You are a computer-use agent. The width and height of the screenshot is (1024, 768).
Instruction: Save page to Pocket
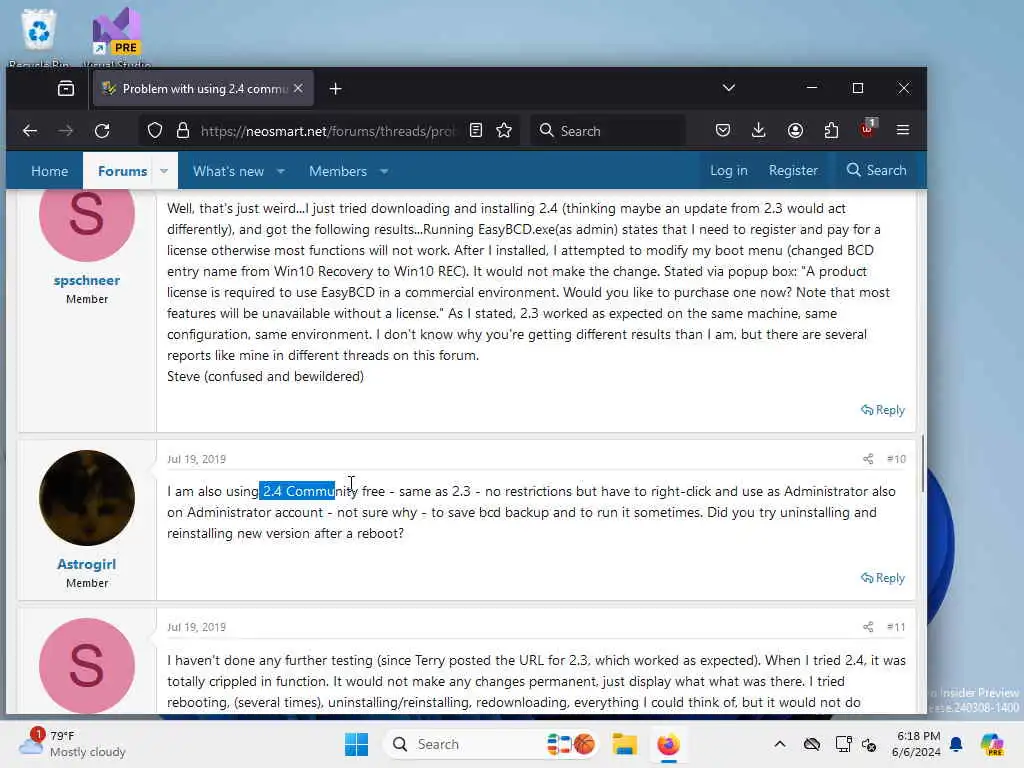(722, 131)
